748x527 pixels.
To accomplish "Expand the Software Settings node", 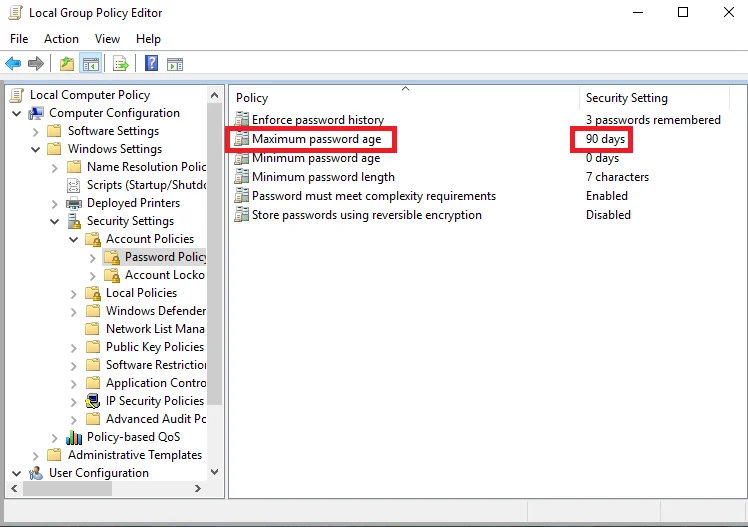I will pyautogui.click(x=36, y=132).
